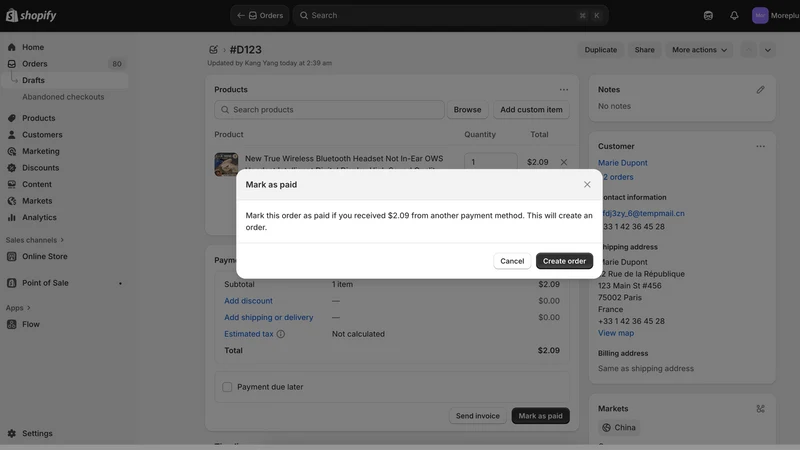
Task: Open Marie Dupont customer link
Action: tap(622, 163)
